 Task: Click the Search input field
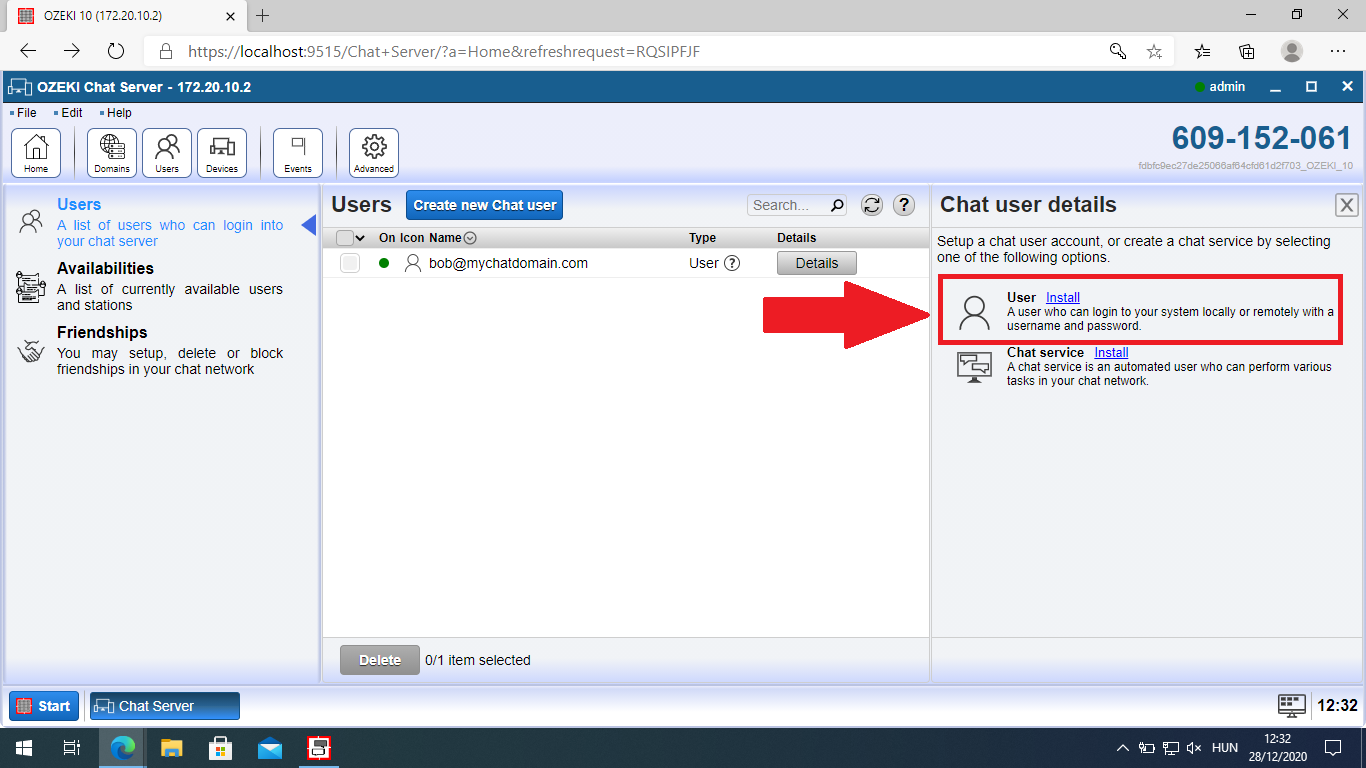788,205
